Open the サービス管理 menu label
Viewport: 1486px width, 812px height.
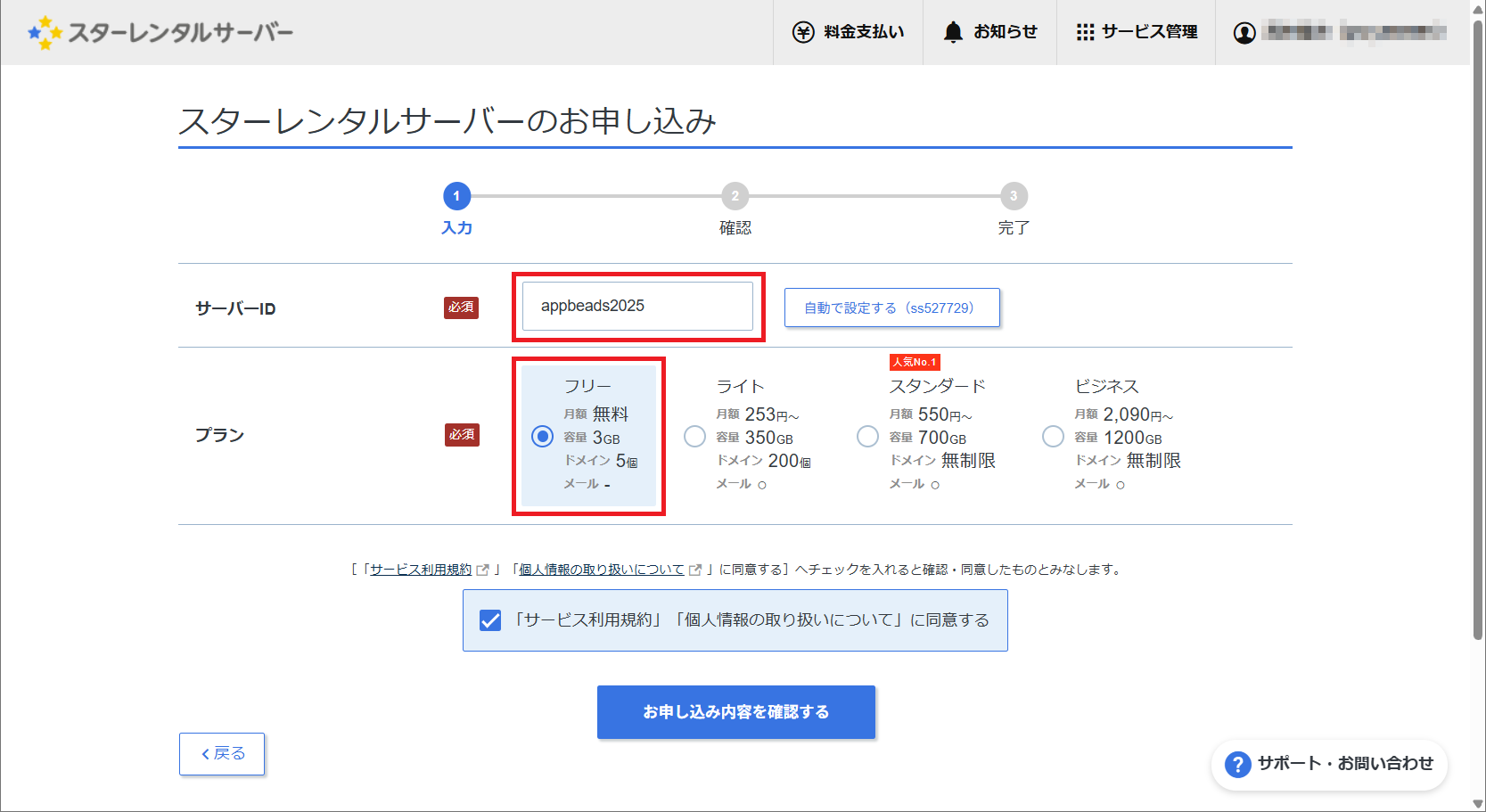click(x=1150, y=32)
